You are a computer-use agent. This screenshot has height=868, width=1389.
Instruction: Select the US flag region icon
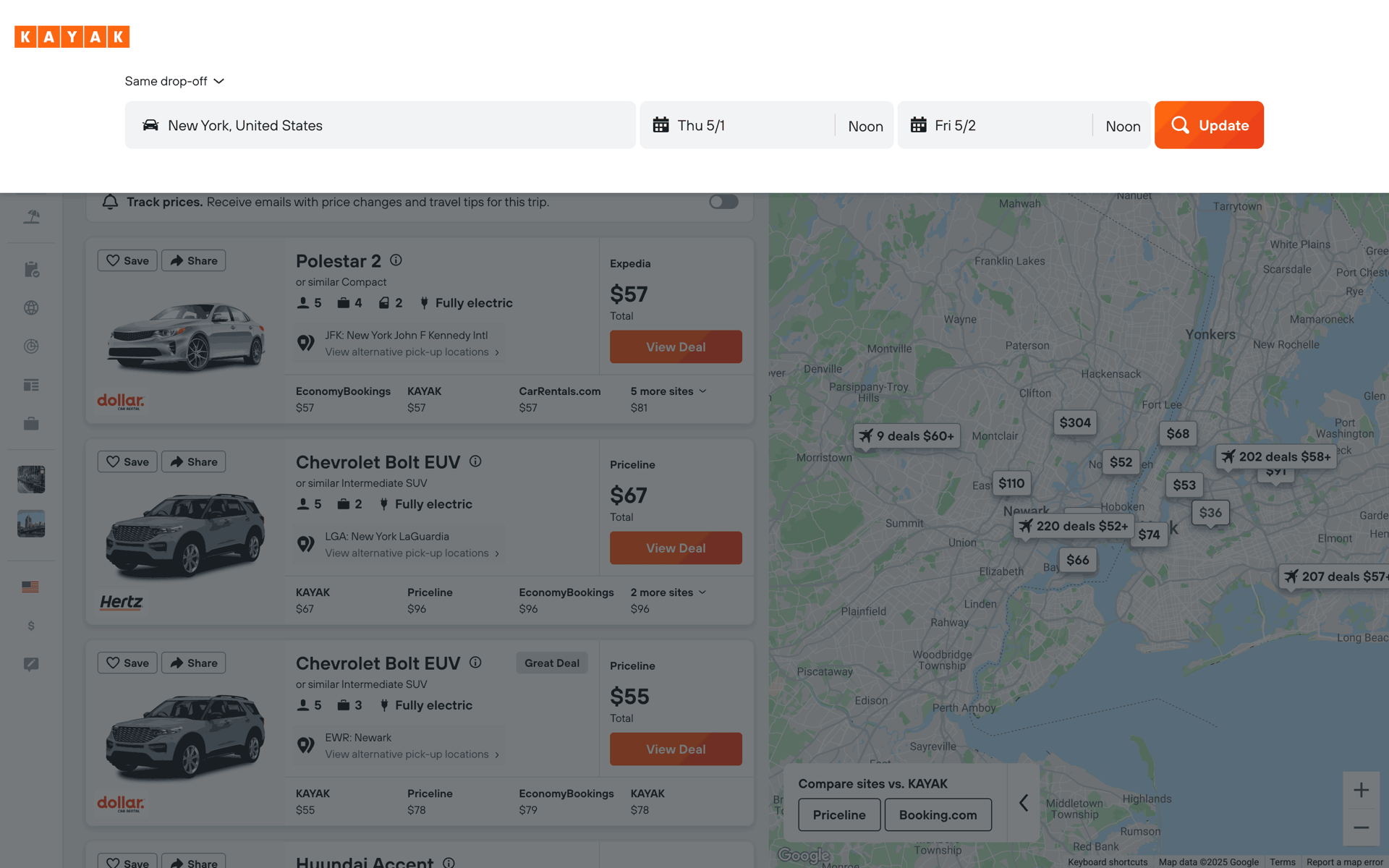[30, 587]
